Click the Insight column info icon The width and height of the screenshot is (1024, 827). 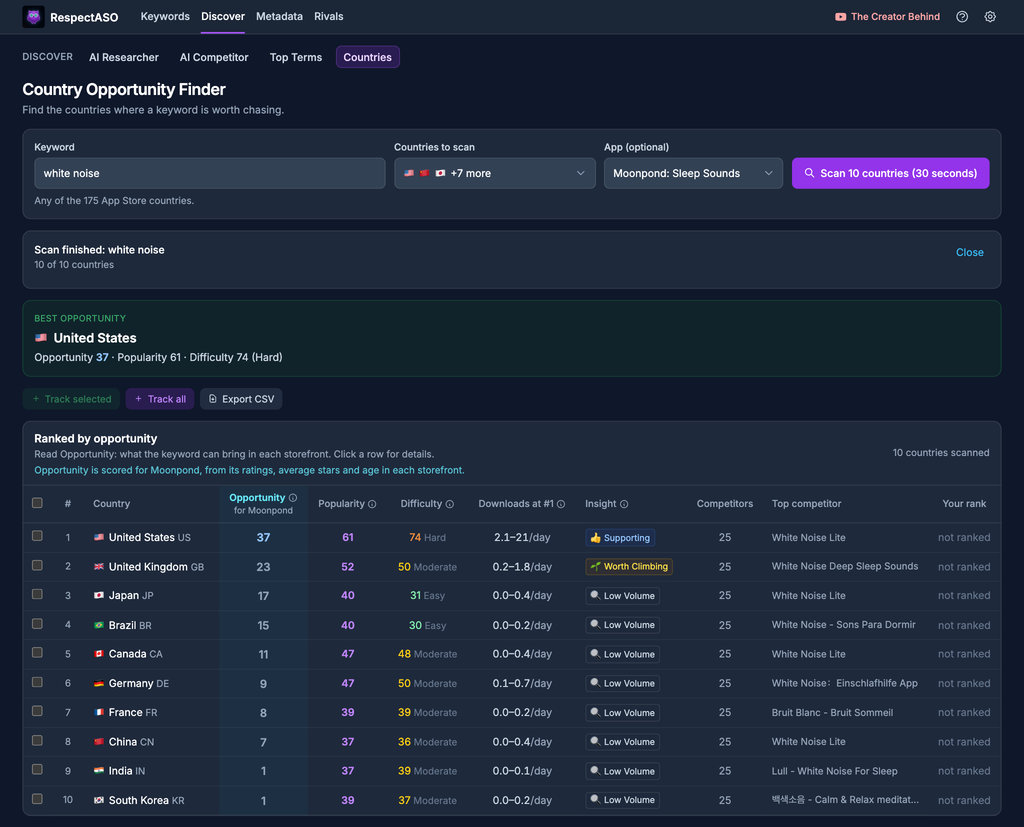pyautogui.click(x=624, y=504)
